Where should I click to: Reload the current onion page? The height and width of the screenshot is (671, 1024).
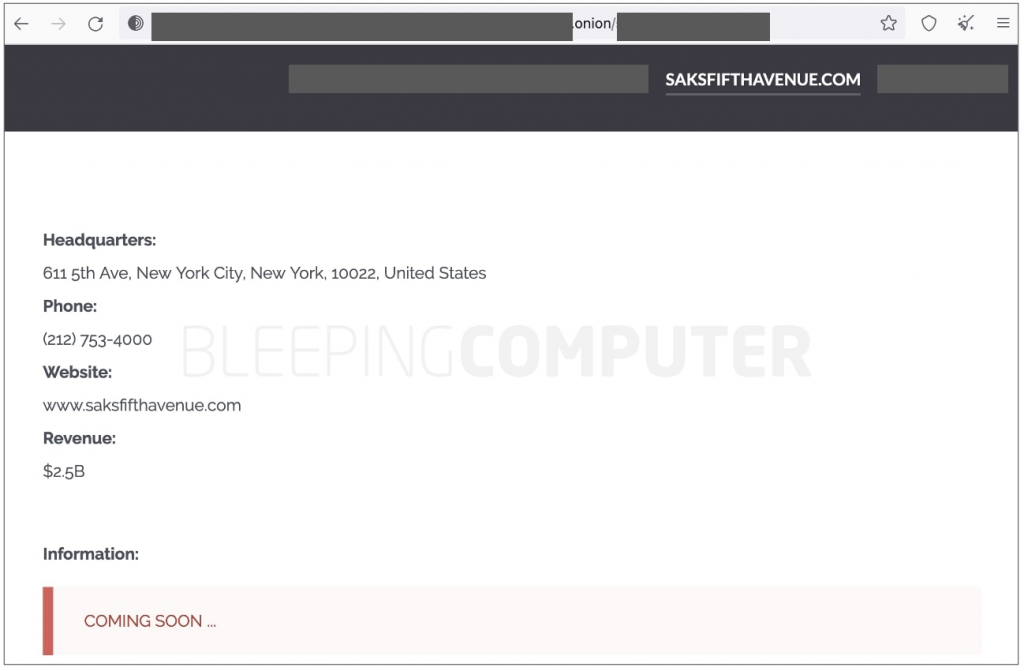point(96,24)
